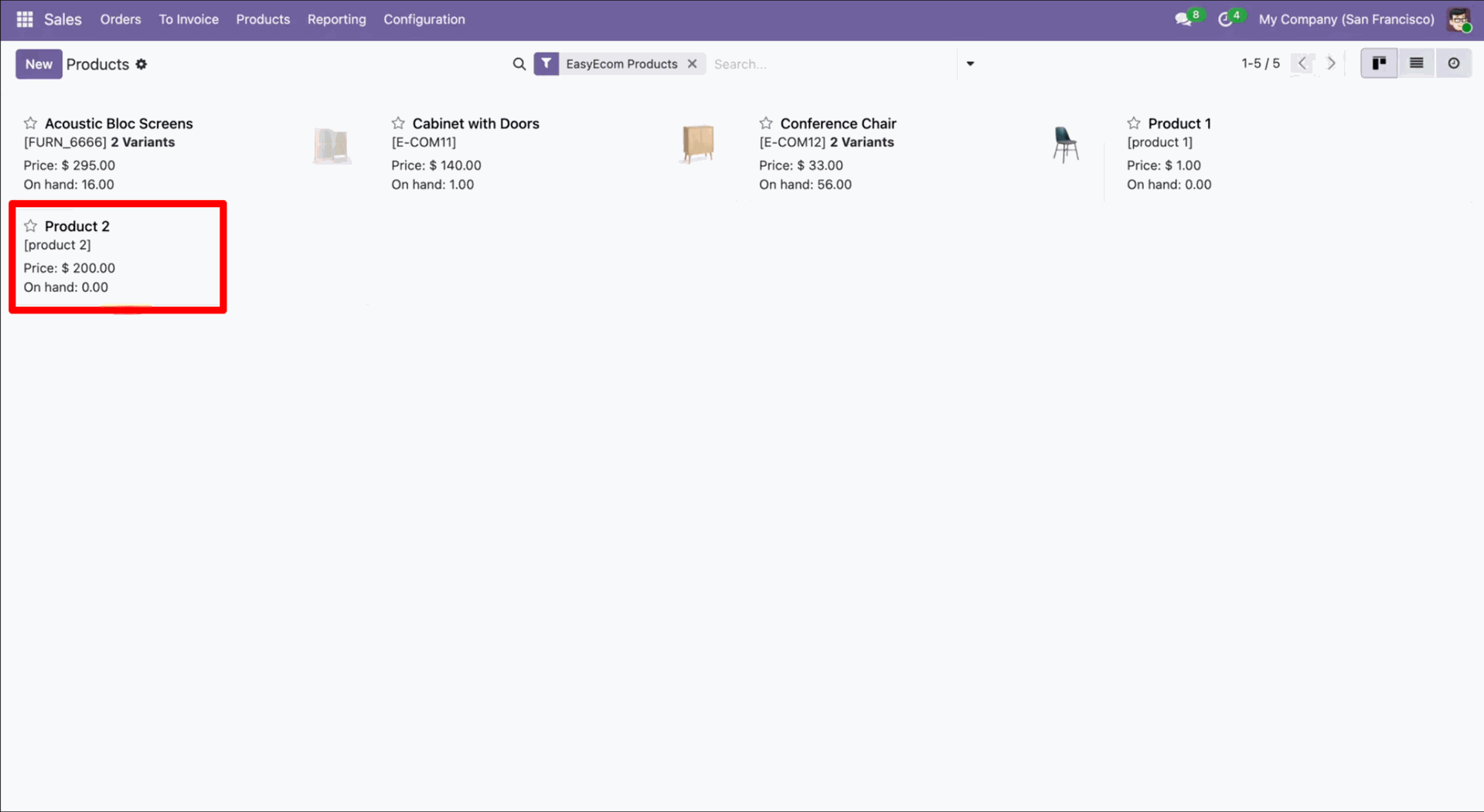Click Price: $ 140.00 text
Viewport: 1484px width, 812px height.
[436, 165]
